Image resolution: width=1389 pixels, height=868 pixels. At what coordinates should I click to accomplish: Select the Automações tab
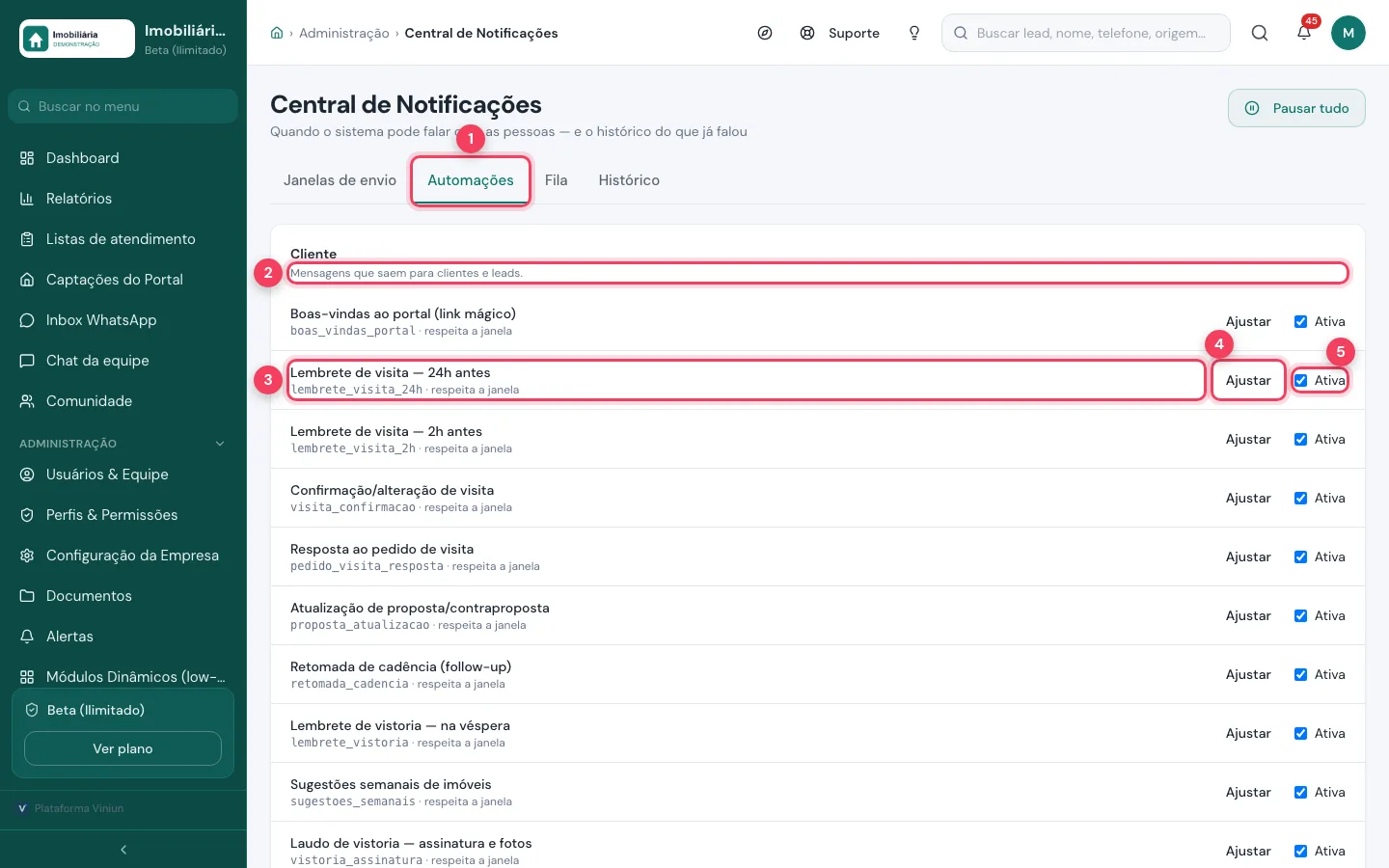[x=471, y=180]
